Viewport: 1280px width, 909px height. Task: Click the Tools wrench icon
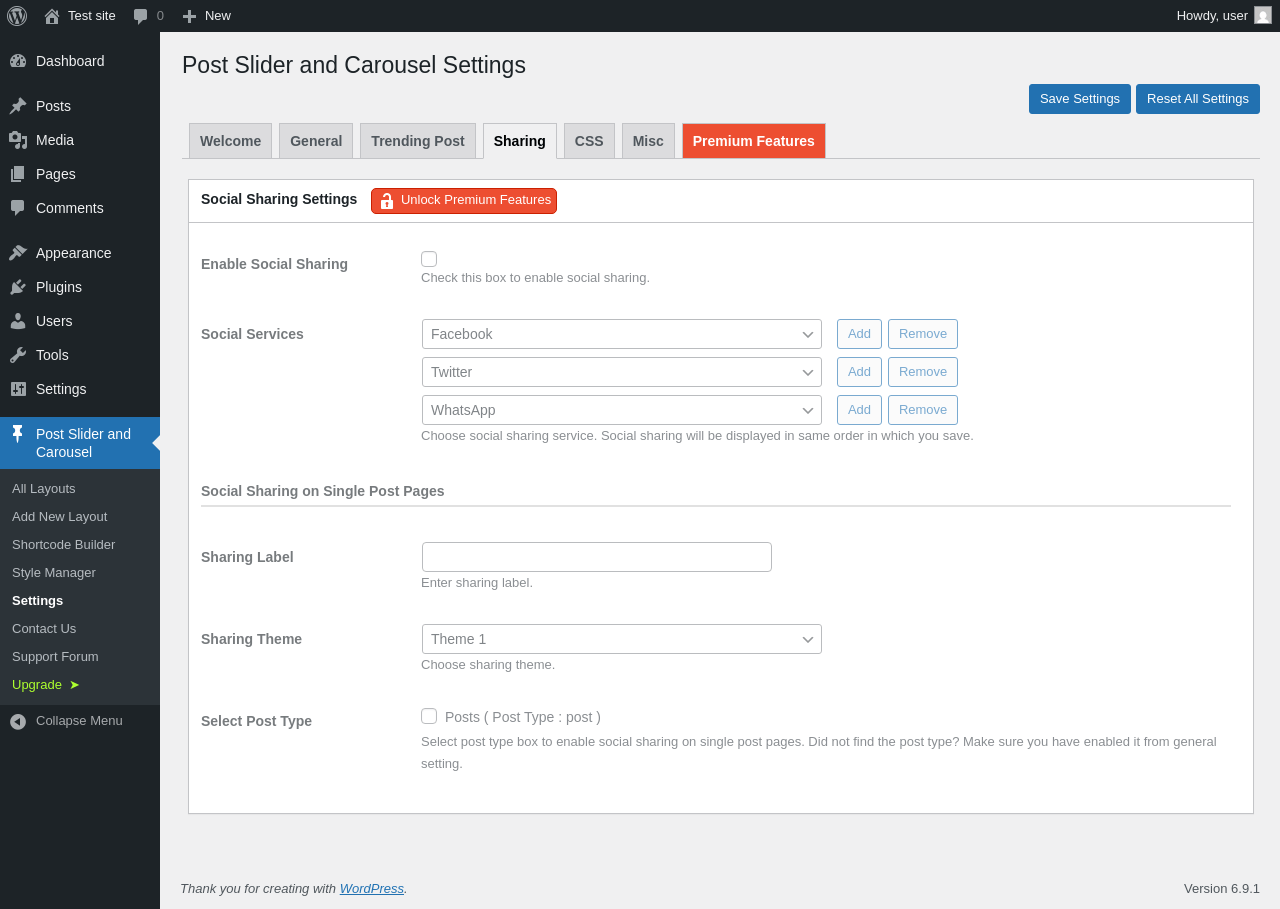pyautogui.click(x=18, y=355)
